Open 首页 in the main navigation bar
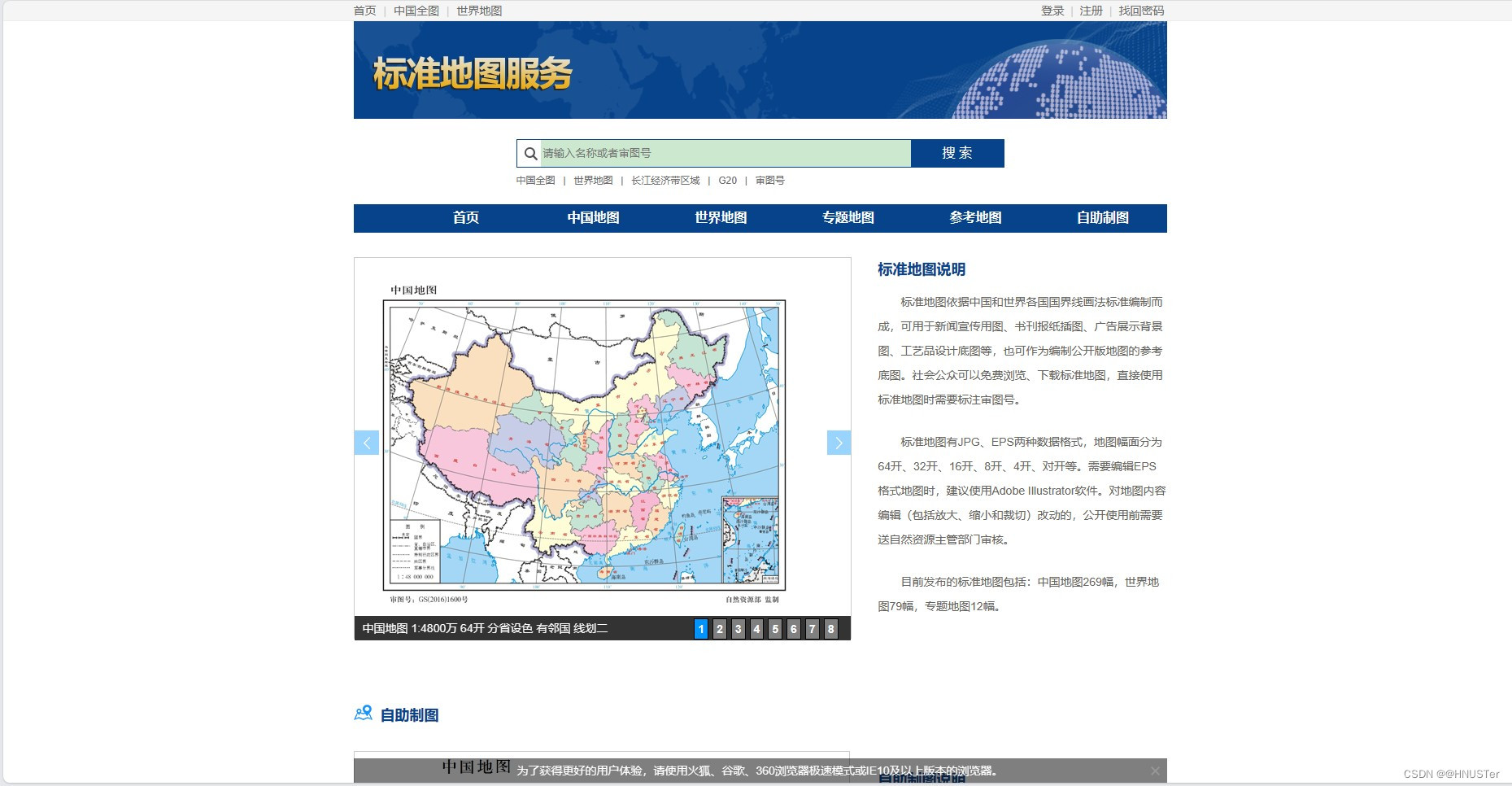This screenshot has width=1512, height=786. [x=466, y=218]
